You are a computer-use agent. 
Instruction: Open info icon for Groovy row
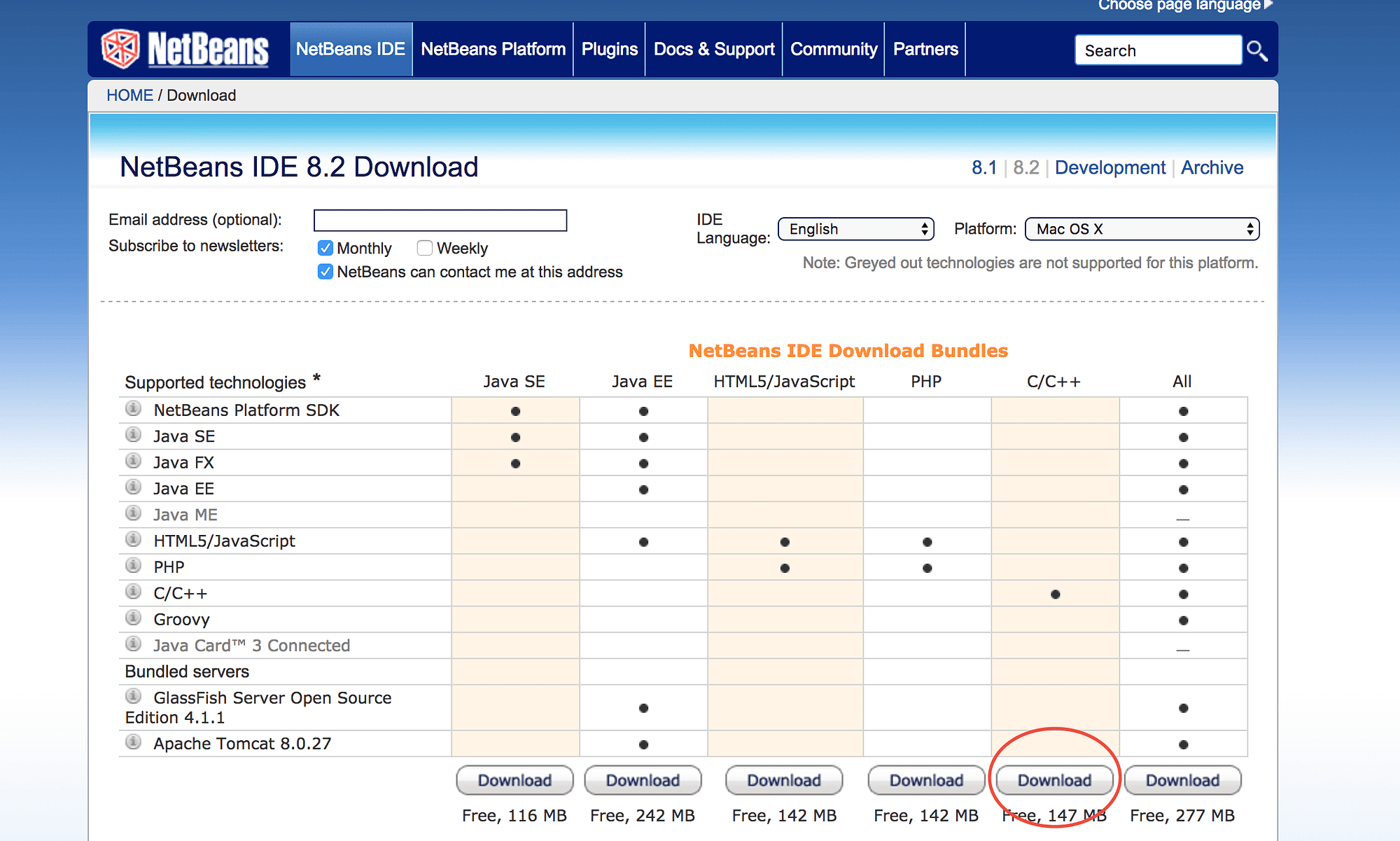pos(133,618)
